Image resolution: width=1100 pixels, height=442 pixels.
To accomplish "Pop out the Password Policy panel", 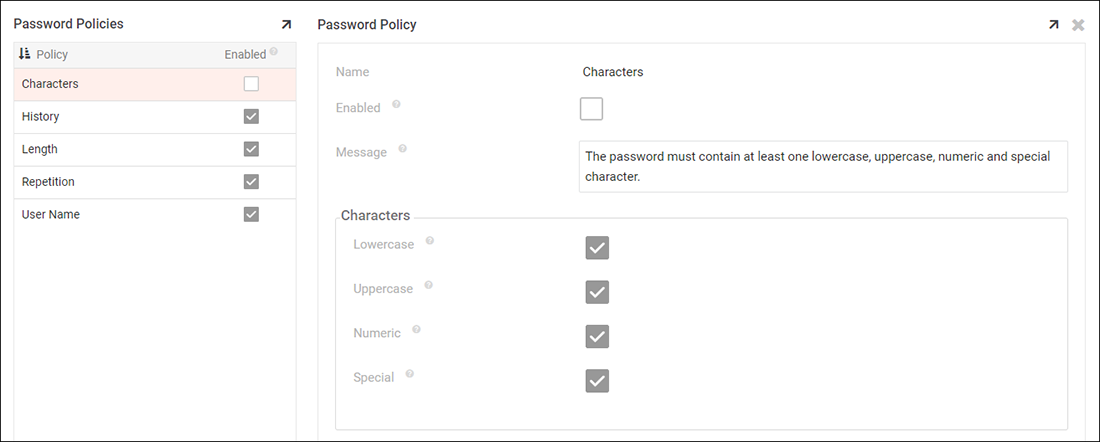I will pyautogui.click(x=1053, y=25).
